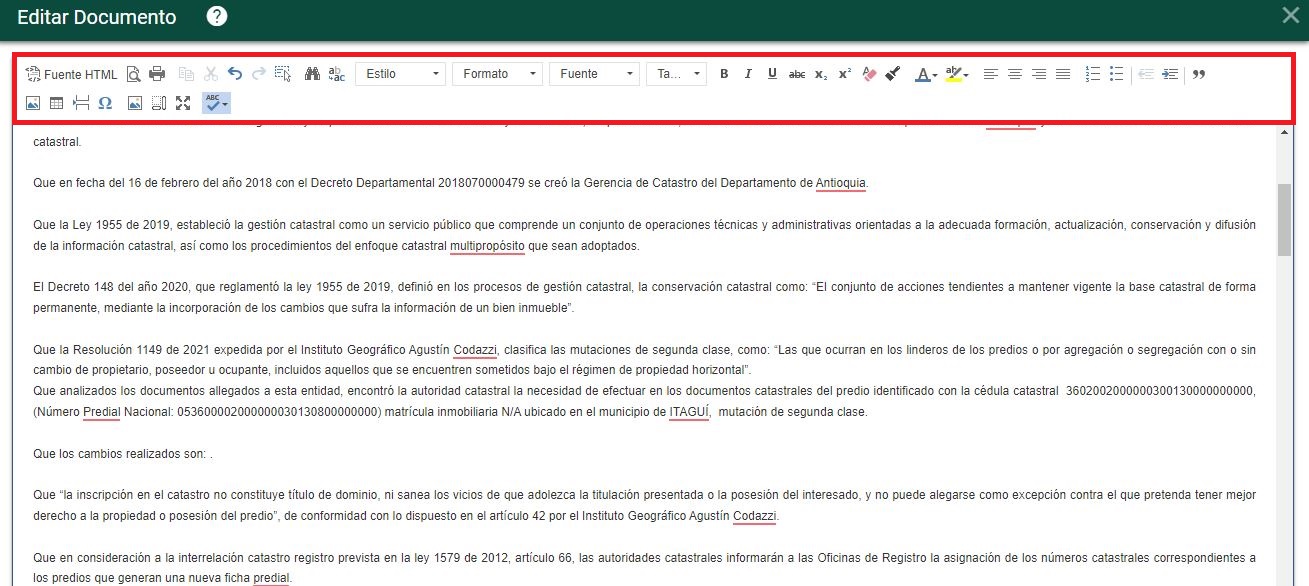This screenshot has height=586, width=1309.
Task: Toggle superscript formatting
Action: tap(845, 74)
